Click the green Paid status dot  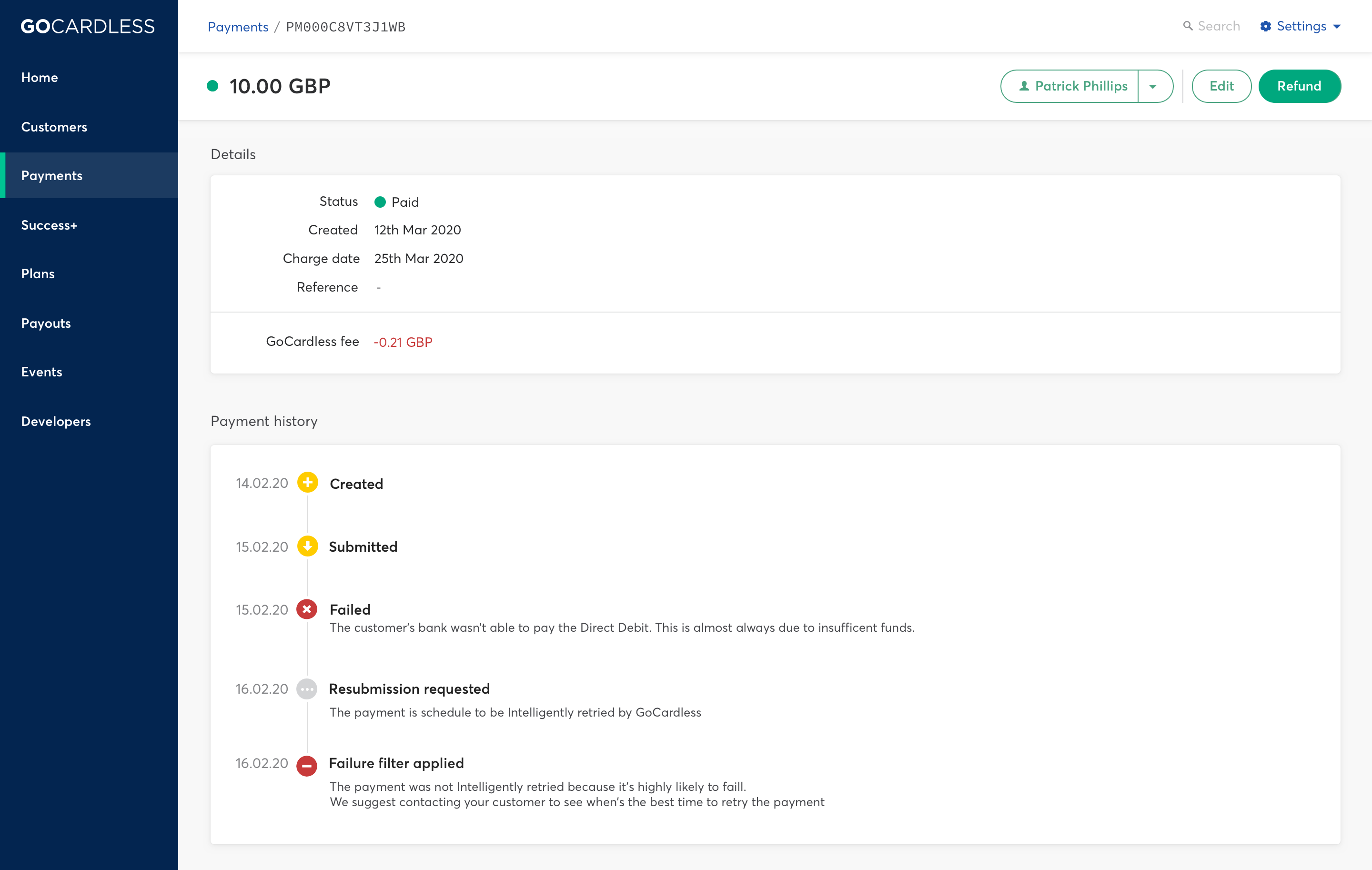pyautogui.click(x=380, y=202)
